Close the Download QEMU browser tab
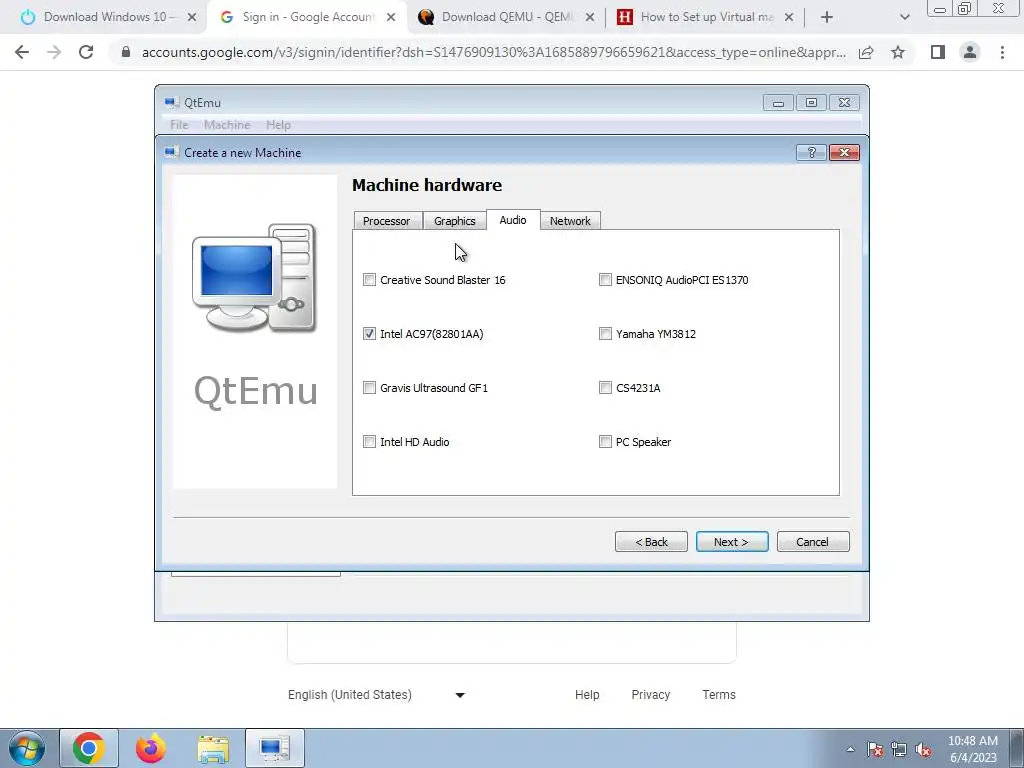Screen dimensions: 1024x768 click(x=590, y=18)
